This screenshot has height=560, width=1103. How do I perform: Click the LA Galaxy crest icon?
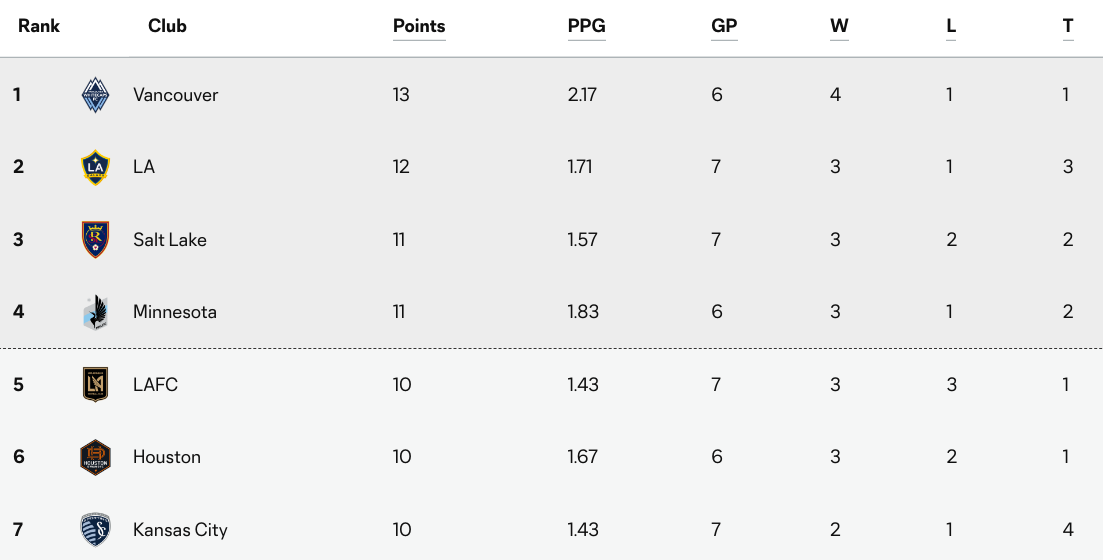tap(95, 167)
